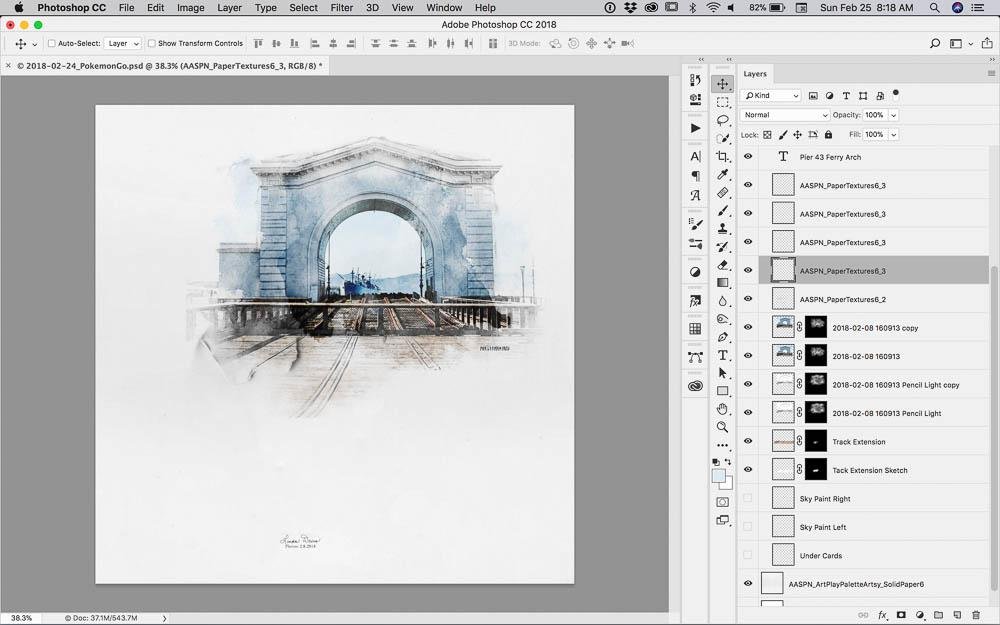
Task: Lock all attributes with padlock icon
Action: tap(828, 135)
